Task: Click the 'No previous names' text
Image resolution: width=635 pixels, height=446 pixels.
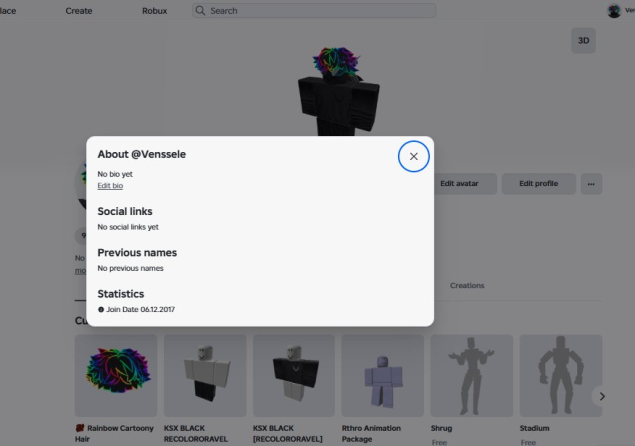Action: [130, 268]
